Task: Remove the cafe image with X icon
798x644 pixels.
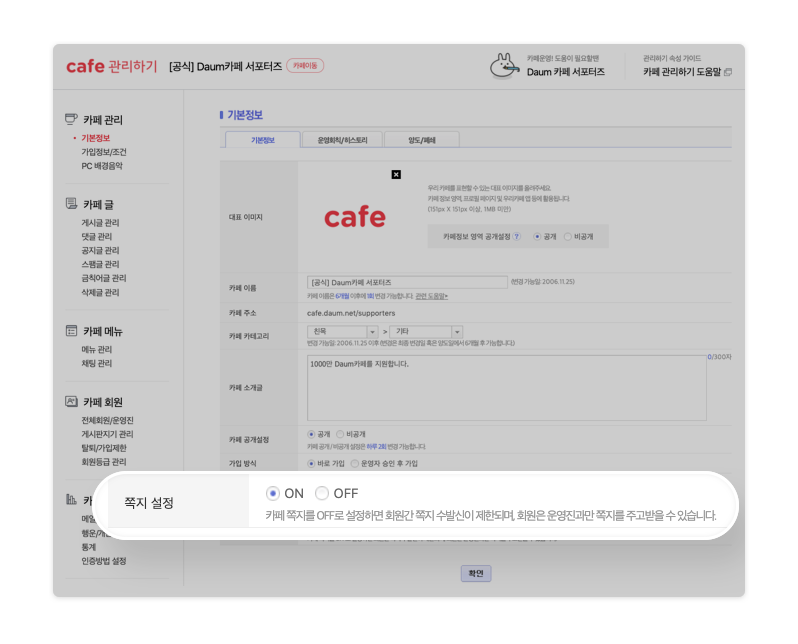Action: 396,175
